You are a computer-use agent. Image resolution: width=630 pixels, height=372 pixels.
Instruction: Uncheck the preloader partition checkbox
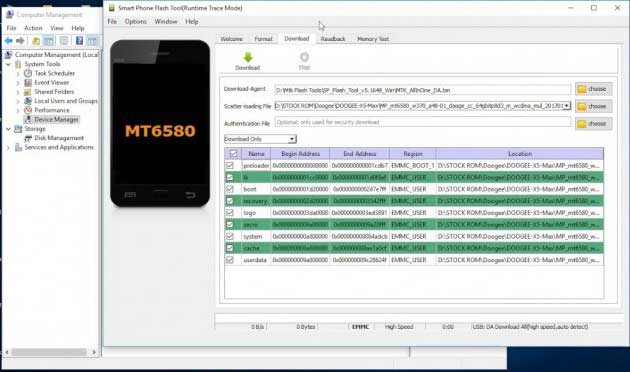(x=230, y=165)
